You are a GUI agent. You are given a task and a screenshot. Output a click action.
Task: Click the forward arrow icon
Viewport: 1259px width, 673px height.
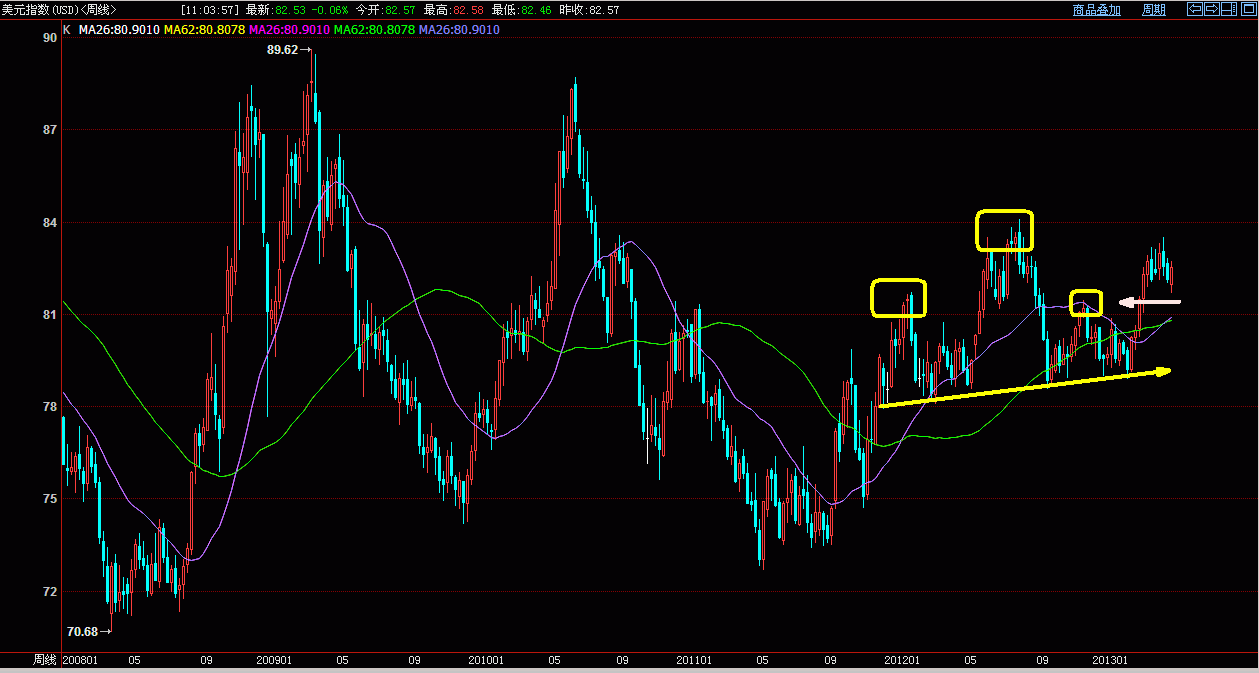(1212, 9)
